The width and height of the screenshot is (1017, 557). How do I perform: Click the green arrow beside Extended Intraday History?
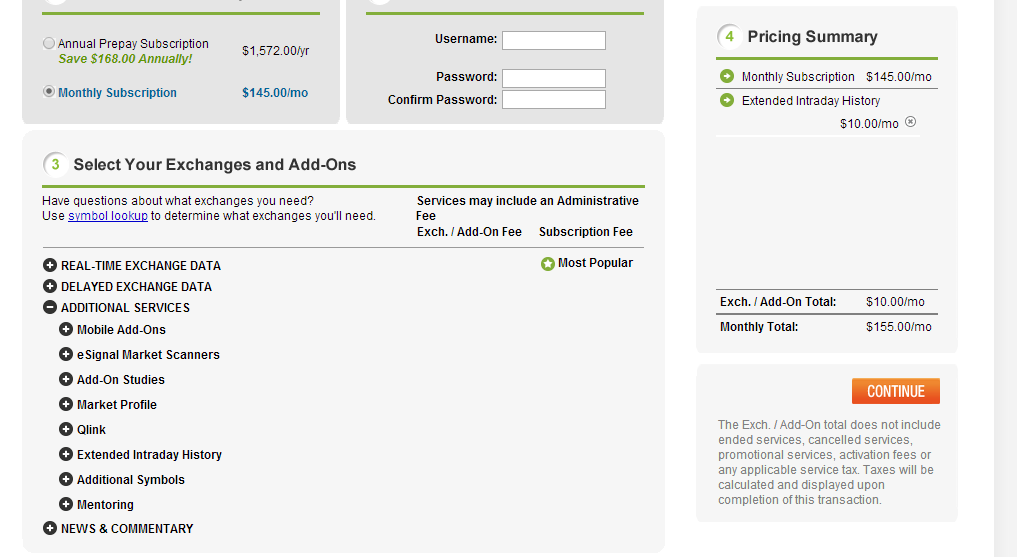click(x=726, y=100)
